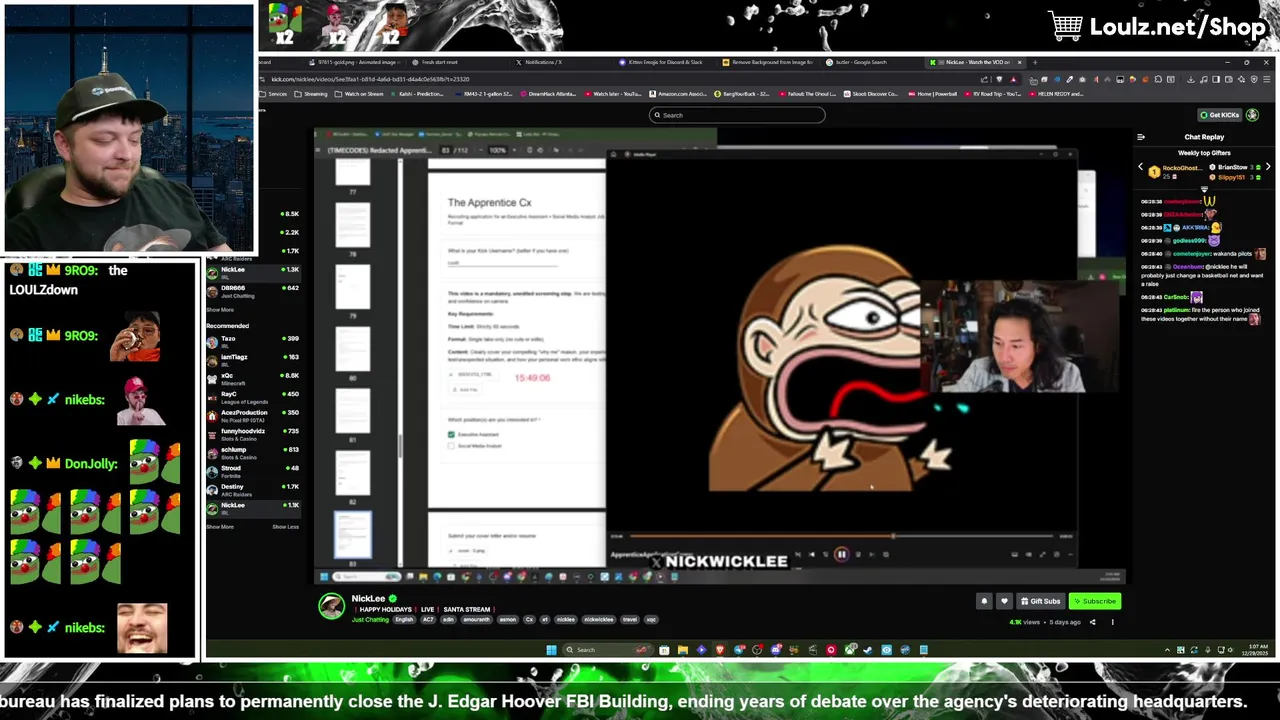Open Home | Powerball bookmark
This screenshot has height=720, width=1280.
(x=932, y=94)
